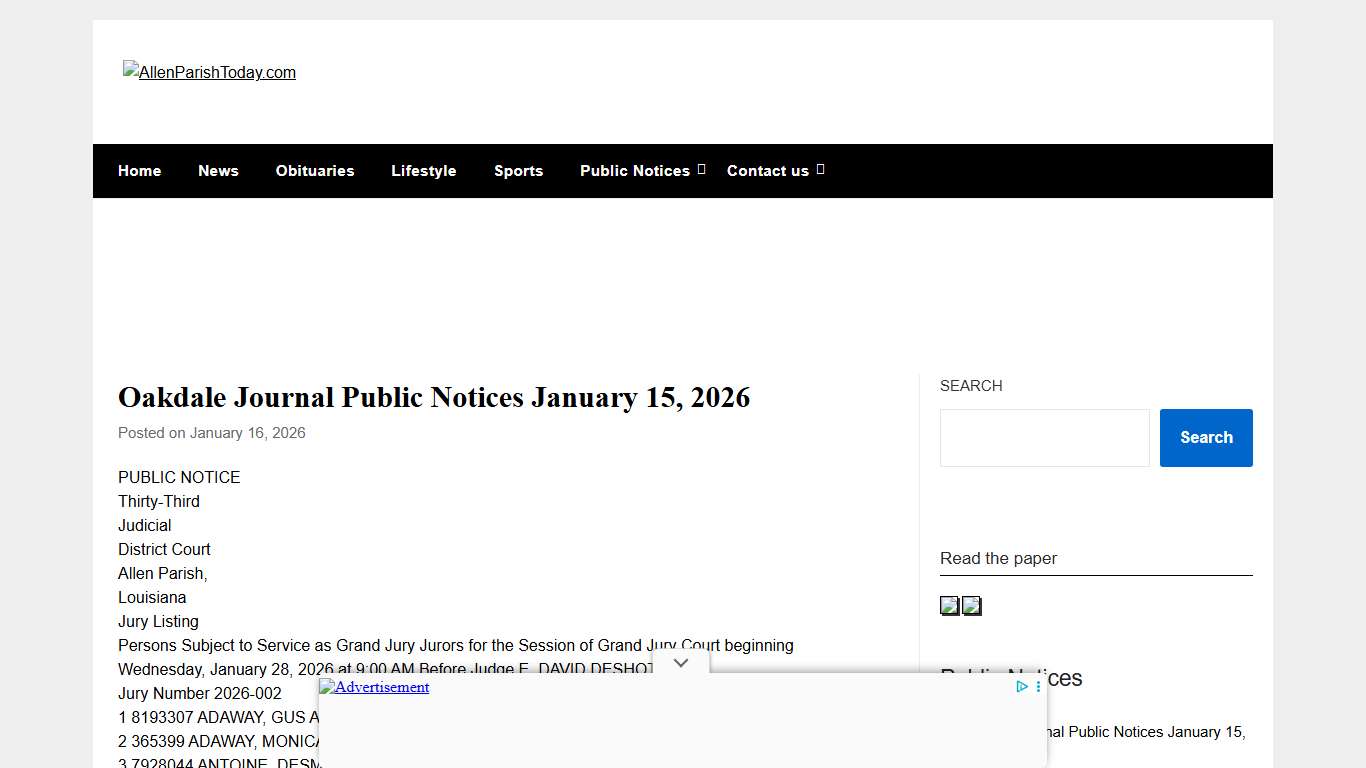Expand the Public Notices navigation dropdown
Viewport: 1366px width, 768px height.
[x=701, y=170]
